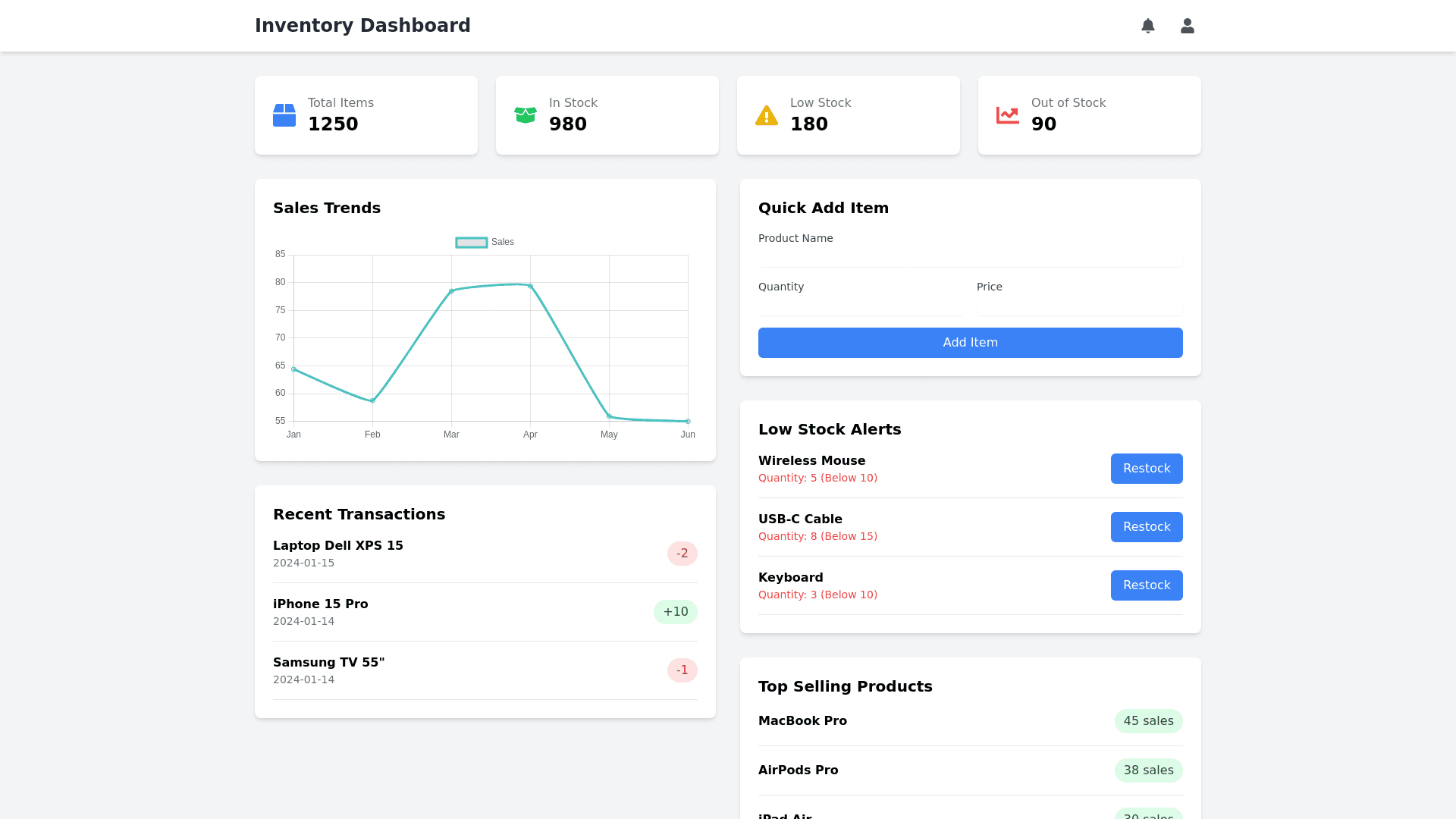Click the blue box Total Items icon
Viewport: 1456px width, 819px height.
click(x=284, y=115)
